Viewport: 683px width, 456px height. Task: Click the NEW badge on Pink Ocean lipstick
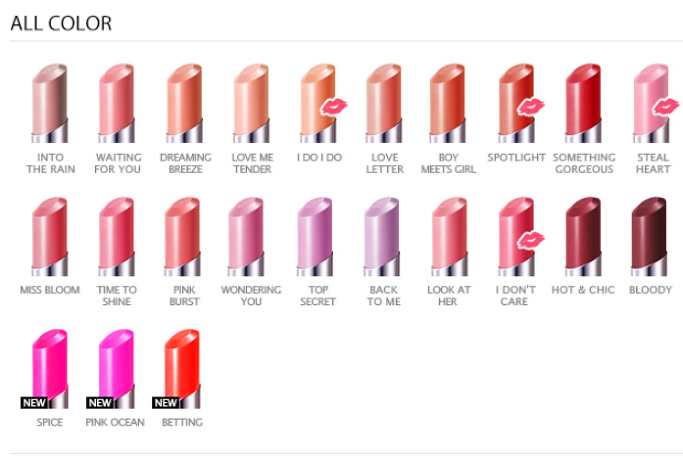(x=100, y=403)
